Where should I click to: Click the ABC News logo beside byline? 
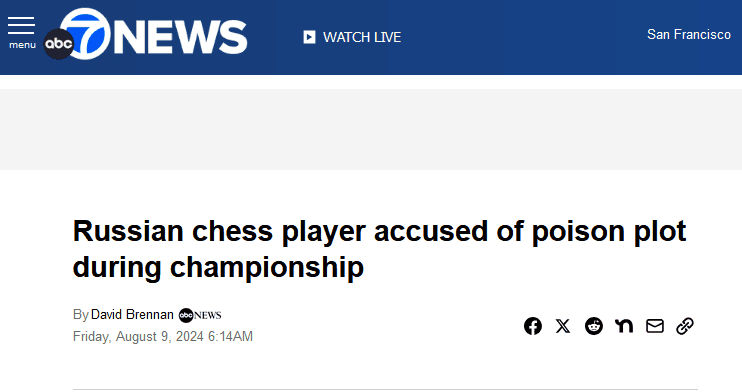[200, 315]
